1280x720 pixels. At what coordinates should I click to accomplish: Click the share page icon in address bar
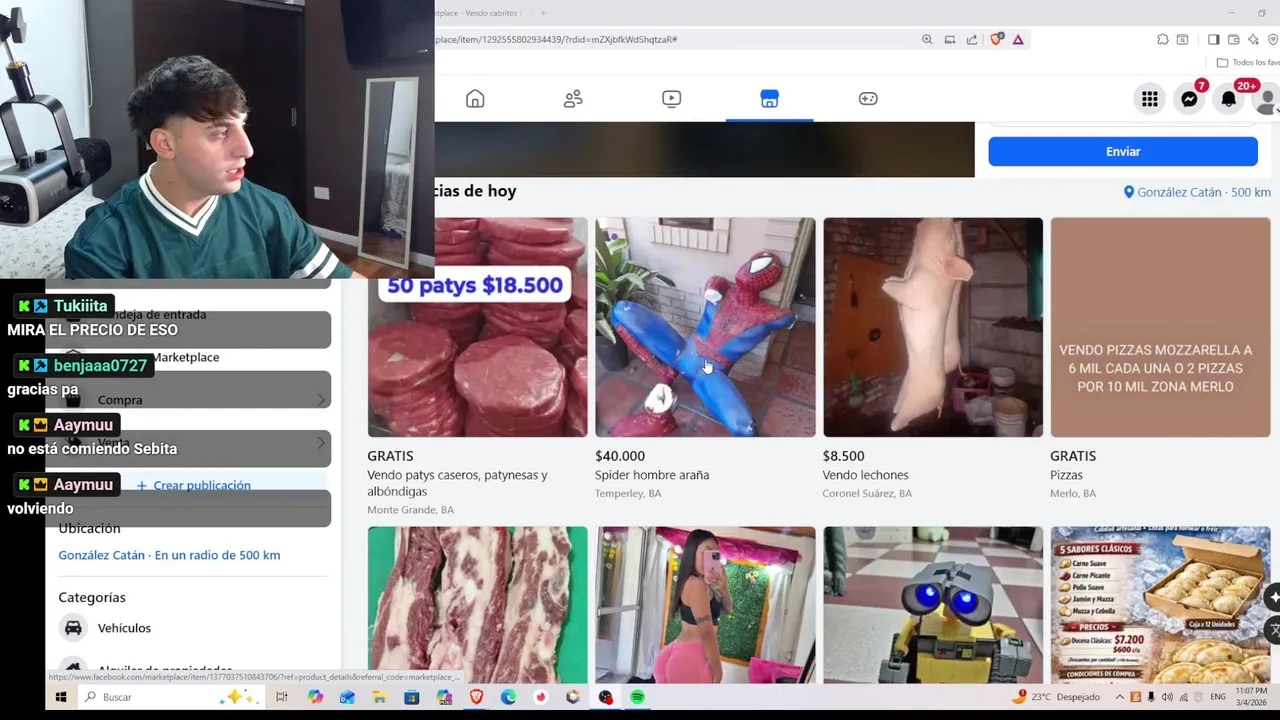tap(972, 40)
